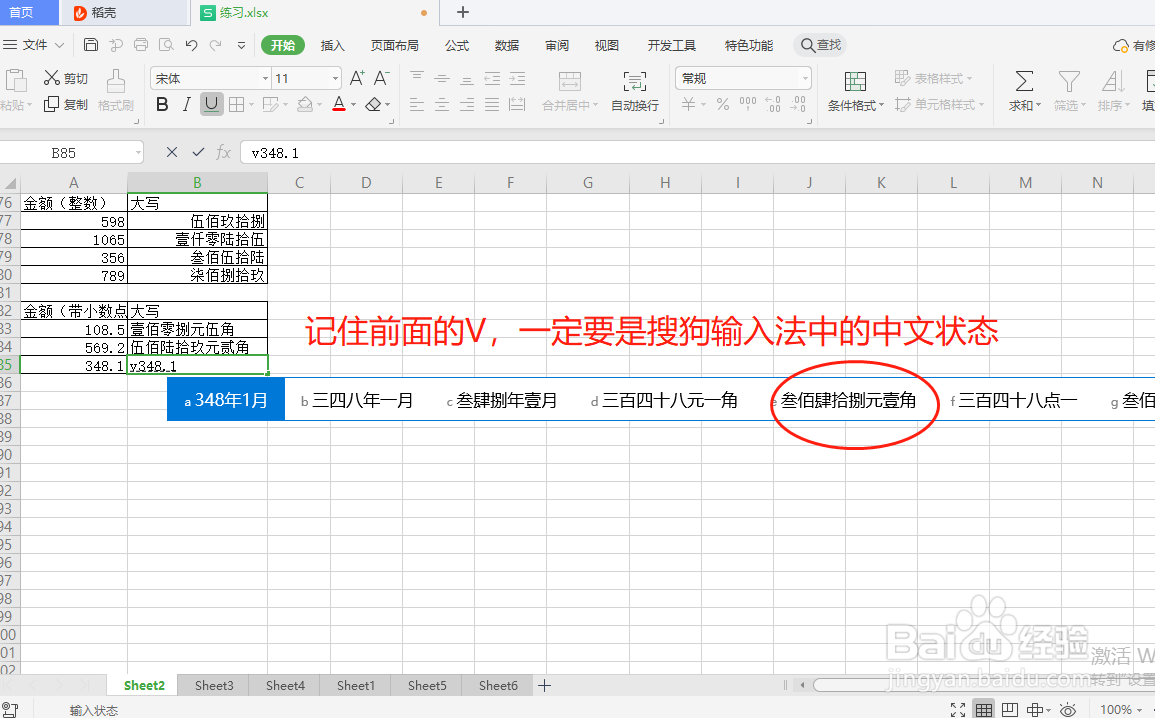Switch to the Sheet4 worksheet tab
1155x718 pixels.
pos(284,685)
